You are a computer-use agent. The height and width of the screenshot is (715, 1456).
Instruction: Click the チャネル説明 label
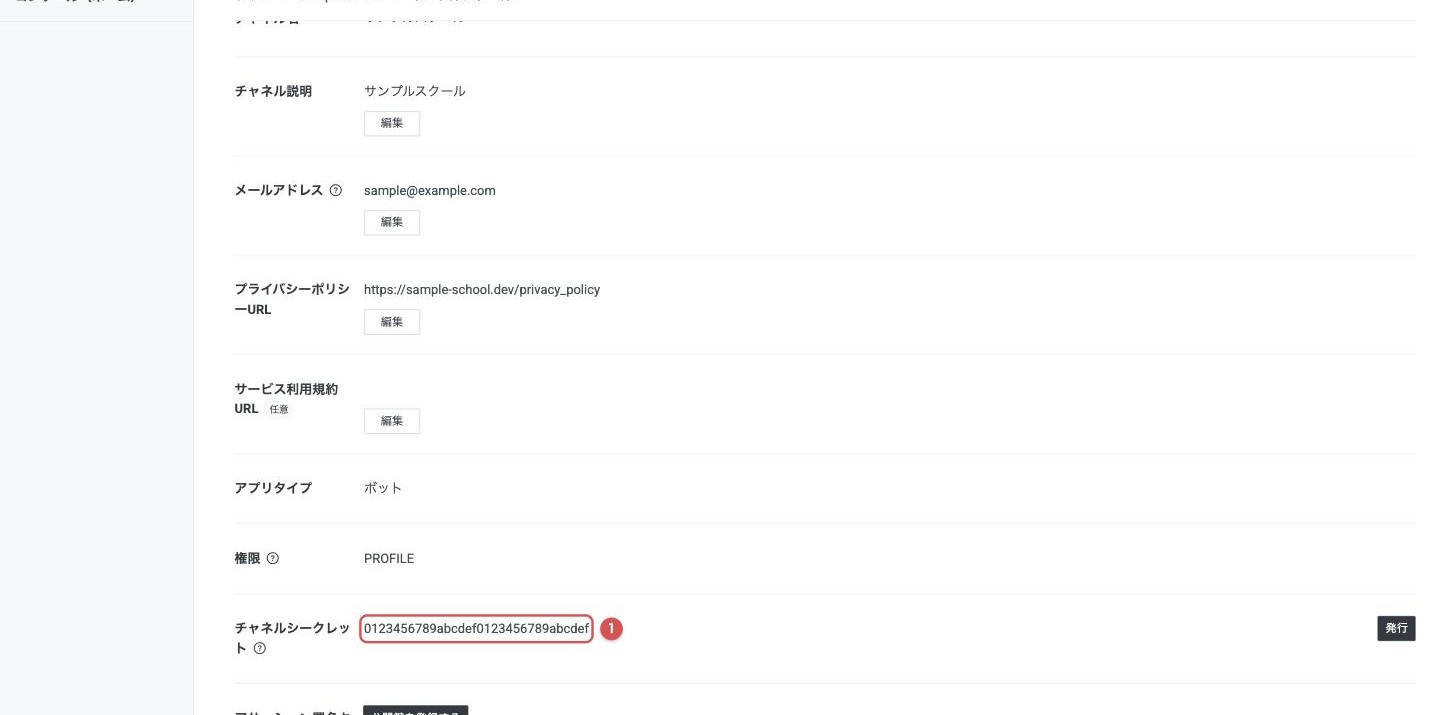click(273, 91)
